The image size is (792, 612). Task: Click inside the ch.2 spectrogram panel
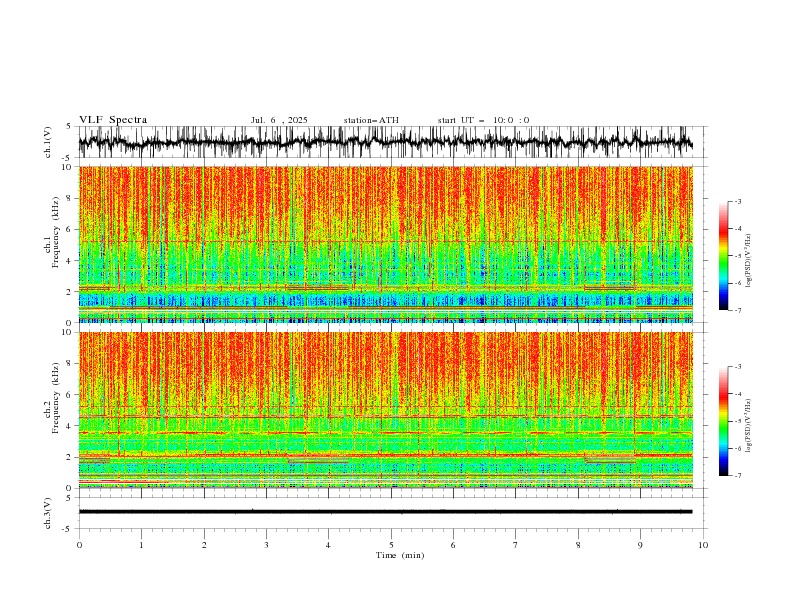click(x=385, y=410)
